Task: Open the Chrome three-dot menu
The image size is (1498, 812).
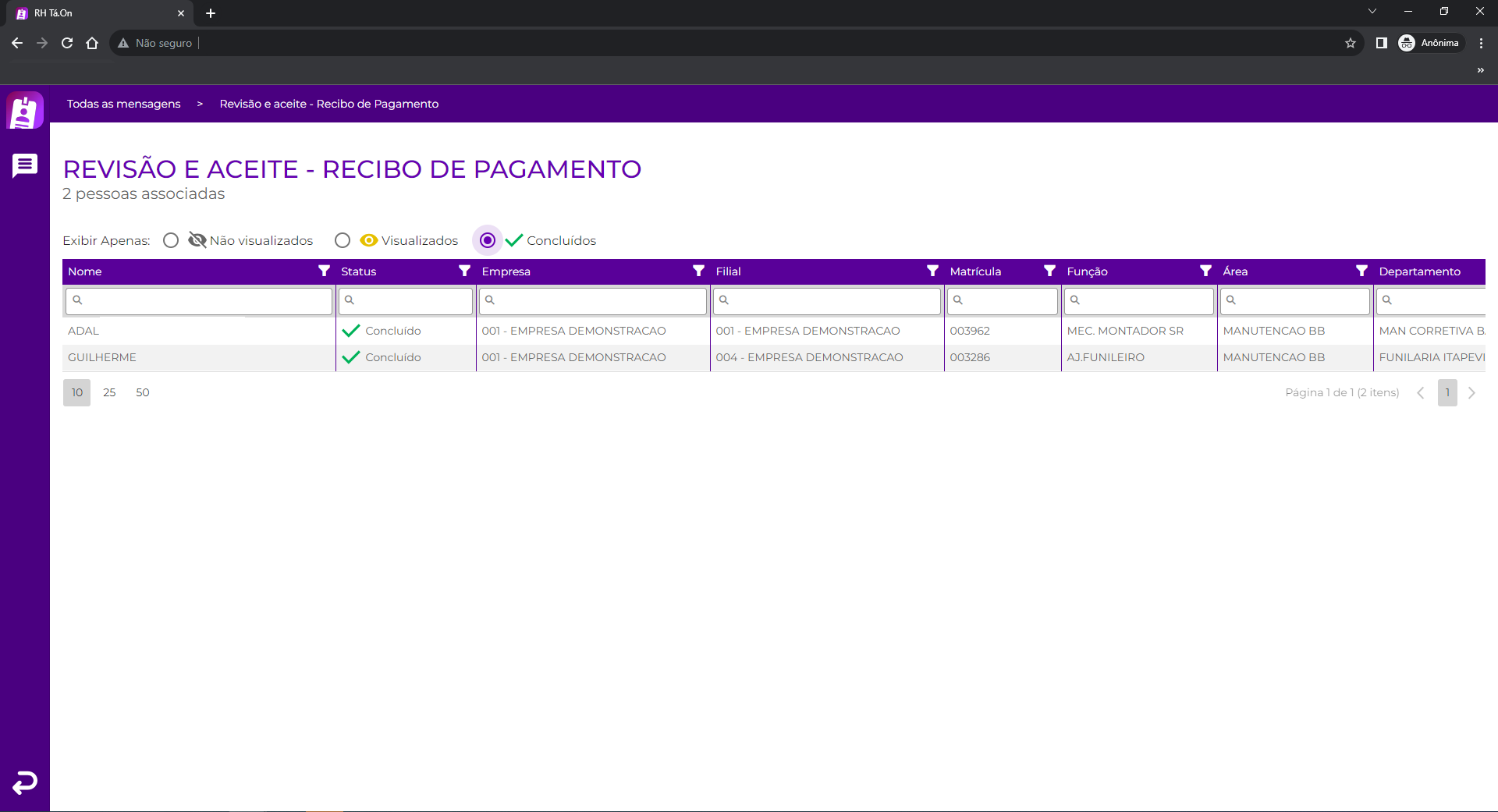Action: pos(1481,43)
